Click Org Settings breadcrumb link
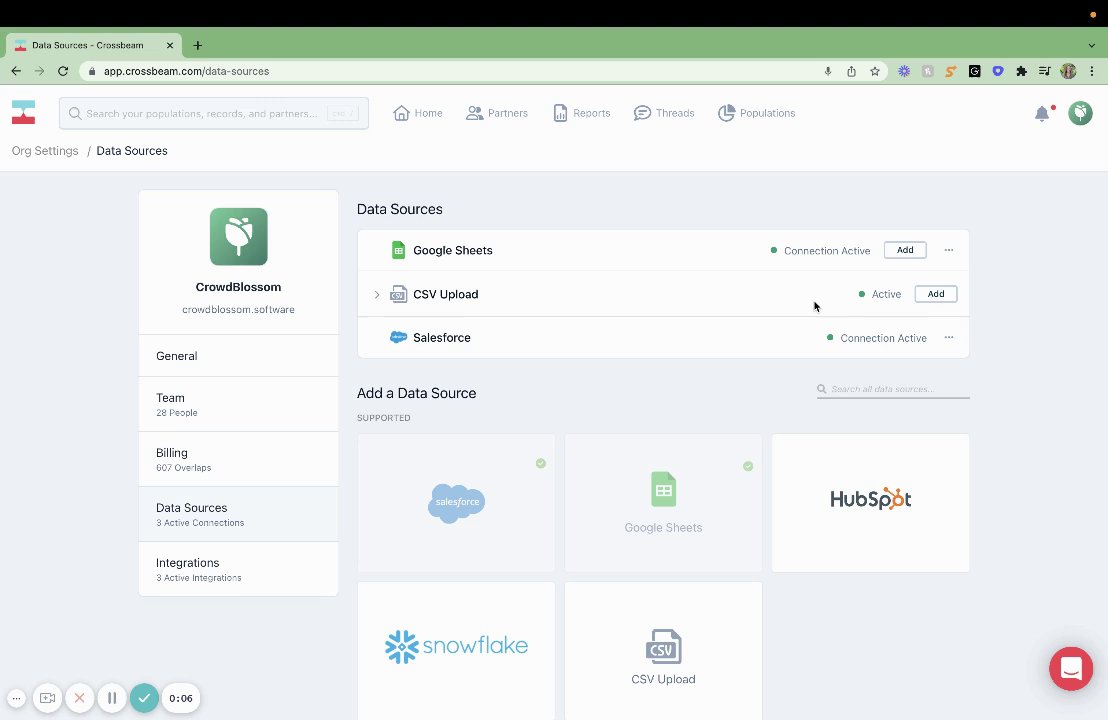This screenshot has width=1108, height=720. click(45, 151)
